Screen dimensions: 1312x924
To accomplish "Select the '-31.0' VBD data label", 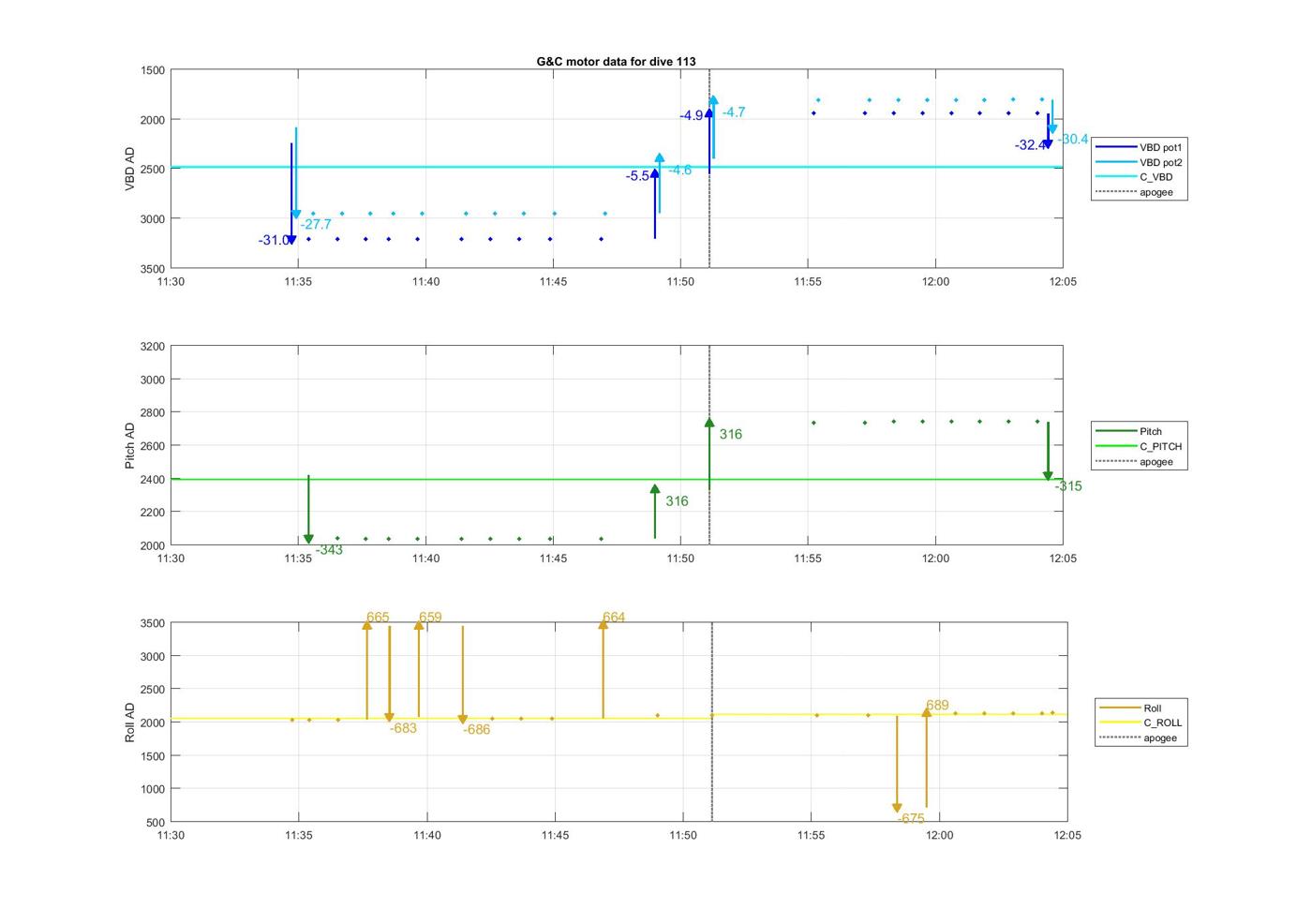I will coord(274,241).
